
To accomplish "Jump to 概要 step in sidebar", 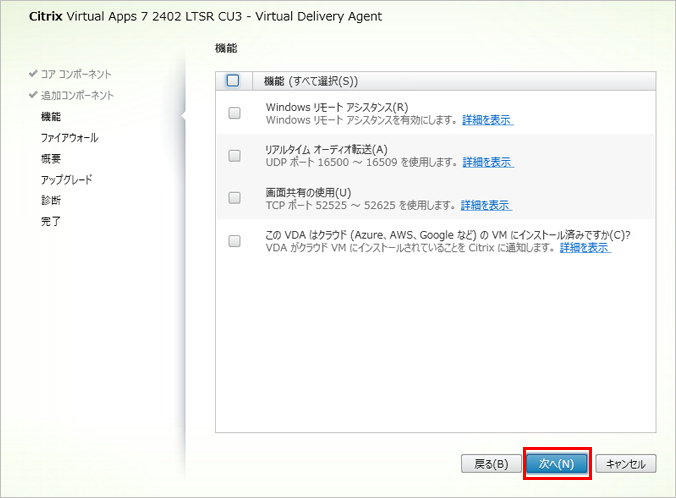I will pos(51,158).
